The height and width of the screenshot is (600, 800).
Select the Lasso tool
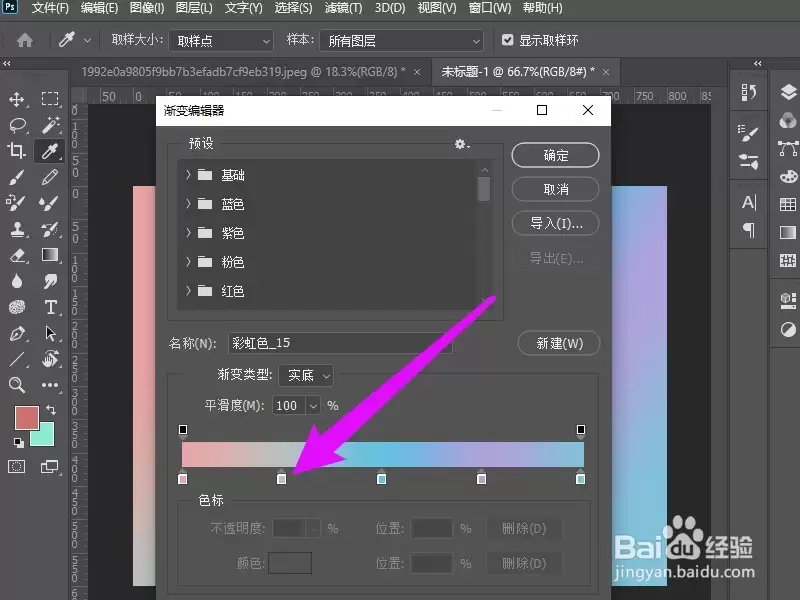(17, 125)
